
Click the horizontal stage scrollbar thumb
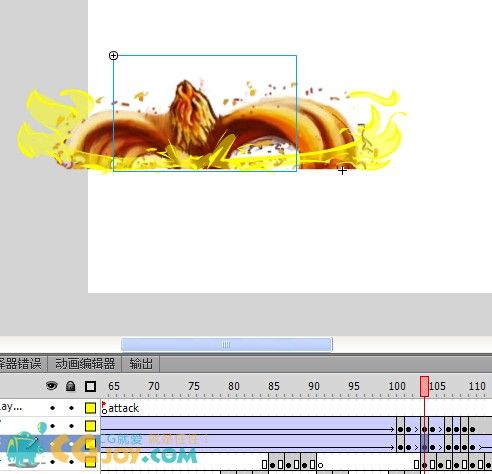pos(227,344)
